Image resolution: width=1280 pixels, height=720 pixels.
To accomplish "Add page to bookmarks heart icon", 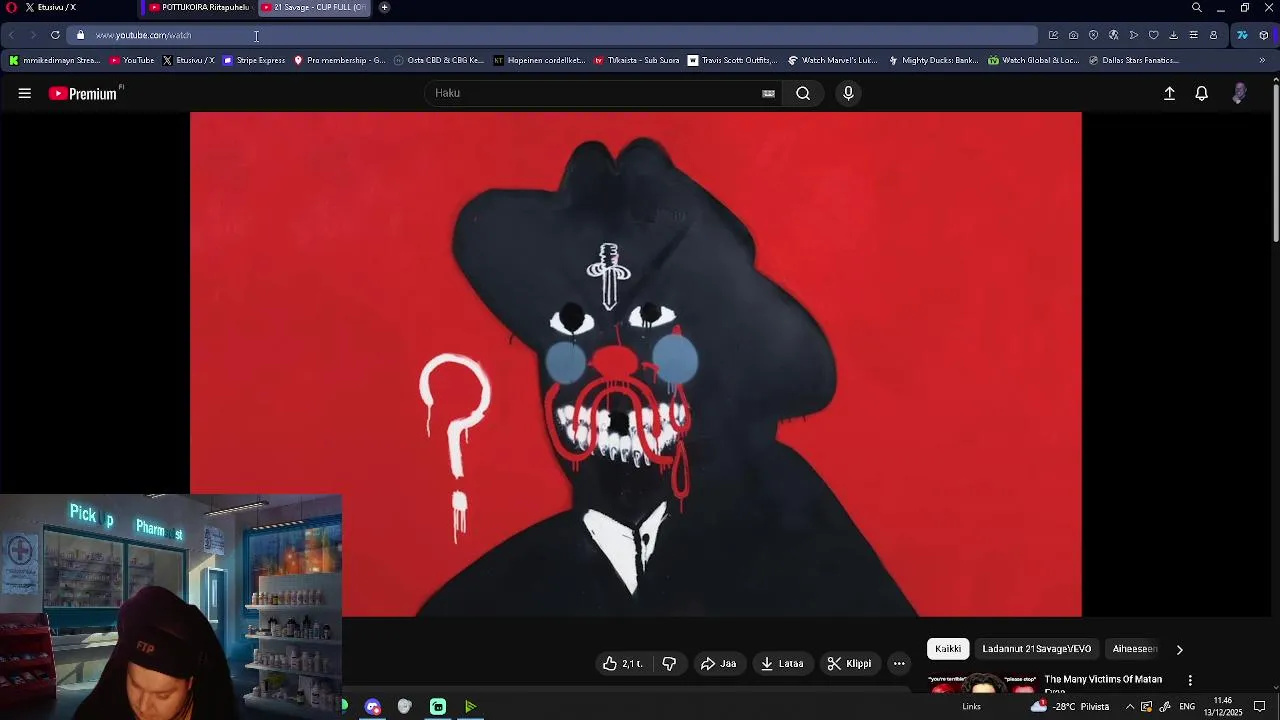I will click(1153, 35).
